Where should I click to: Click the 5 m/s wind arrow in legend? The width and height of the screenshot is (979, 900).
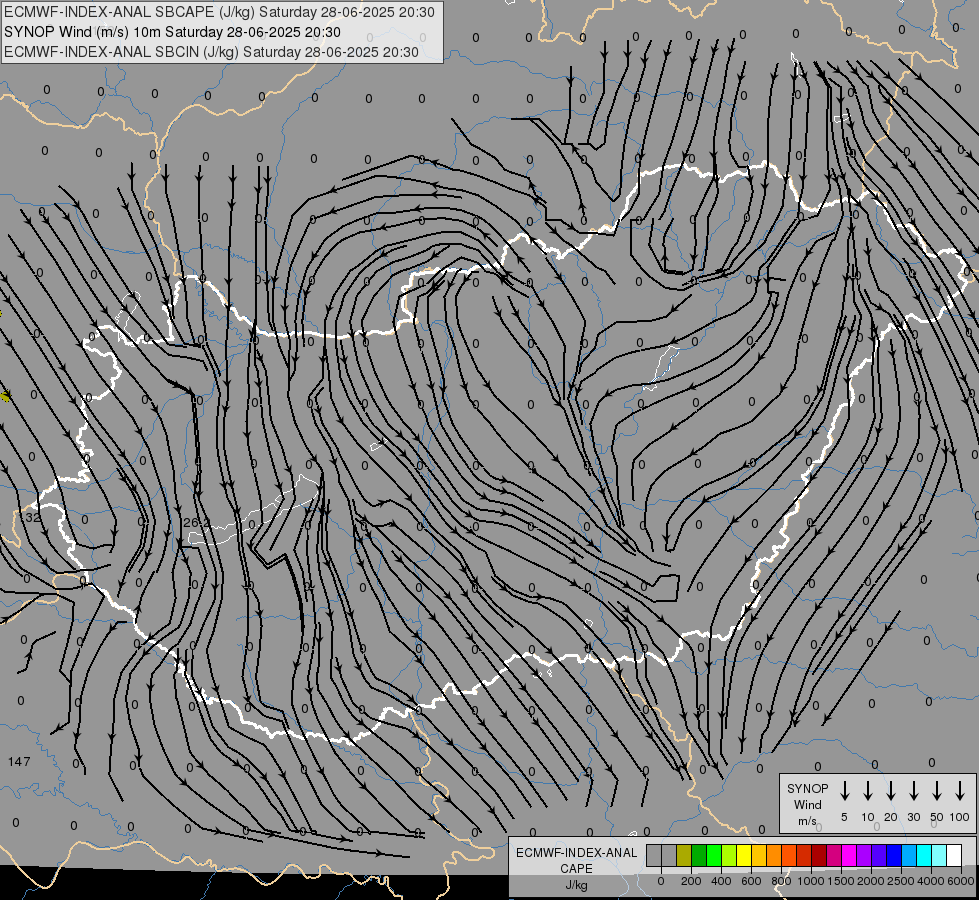coord(844,791)
